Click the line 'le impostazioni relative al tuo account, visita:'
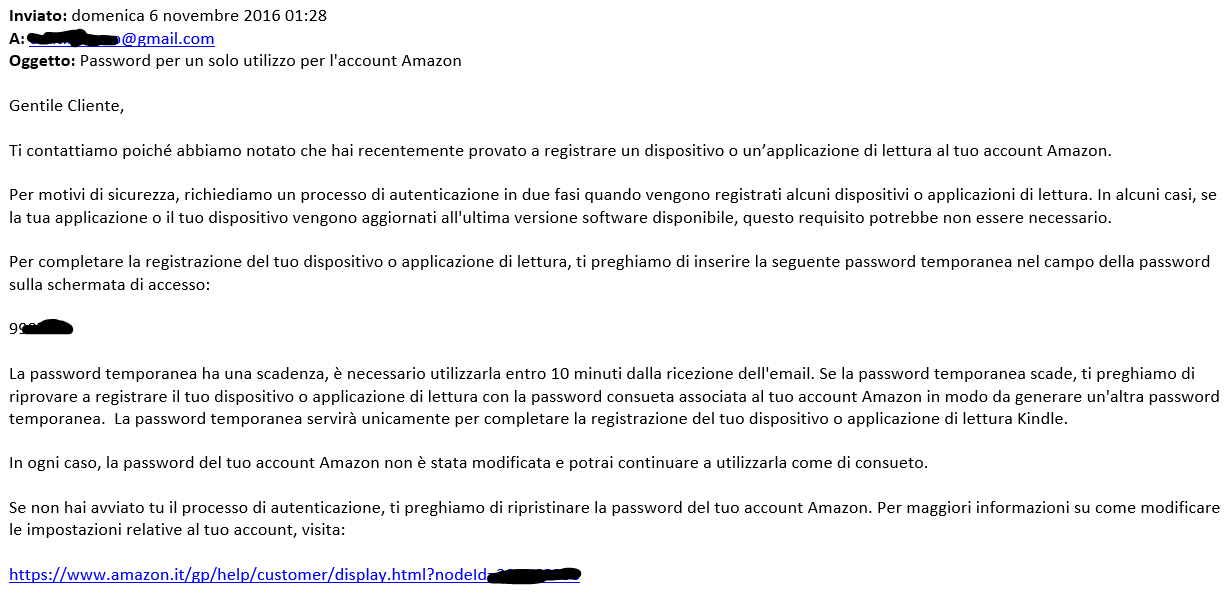This screenshot has height=597, width=1228. [x=177, y=530]
